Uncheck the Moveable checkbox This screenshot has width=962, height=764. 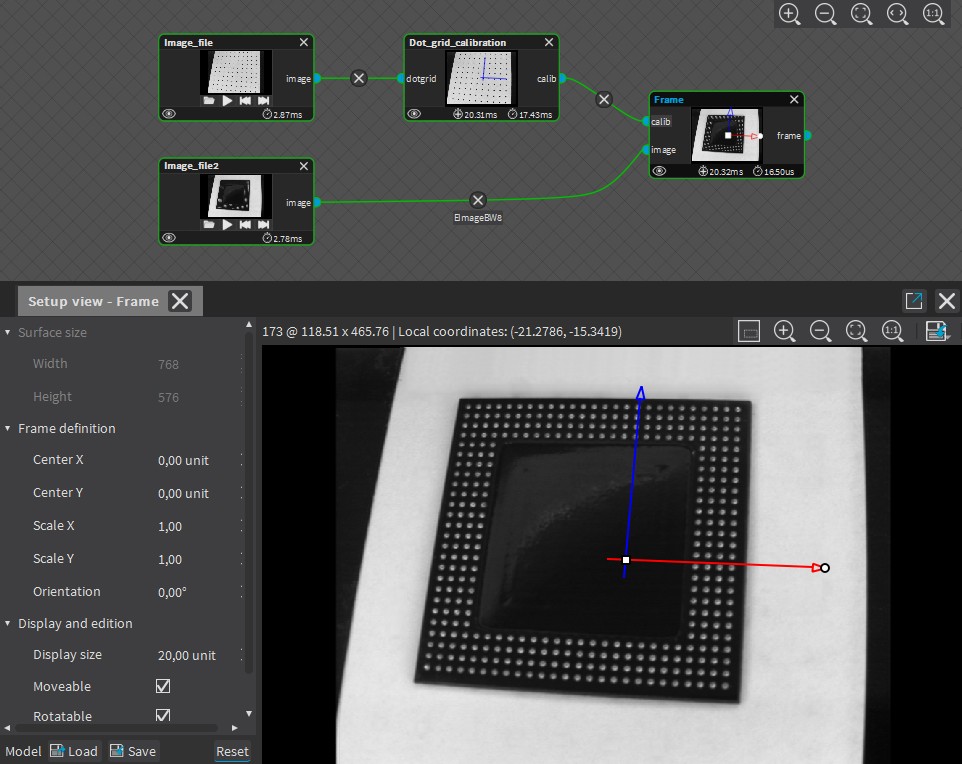point(163,686)
